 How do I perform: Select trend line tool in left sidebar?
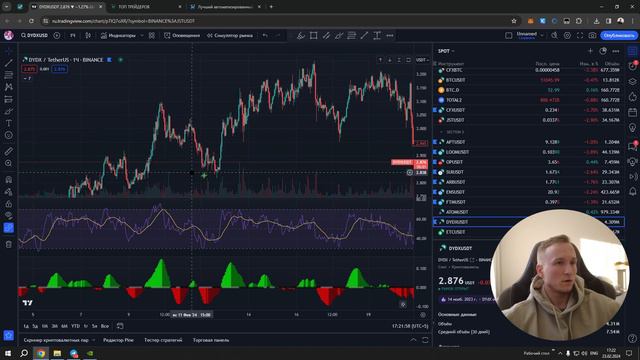click(x=9, y=63)
